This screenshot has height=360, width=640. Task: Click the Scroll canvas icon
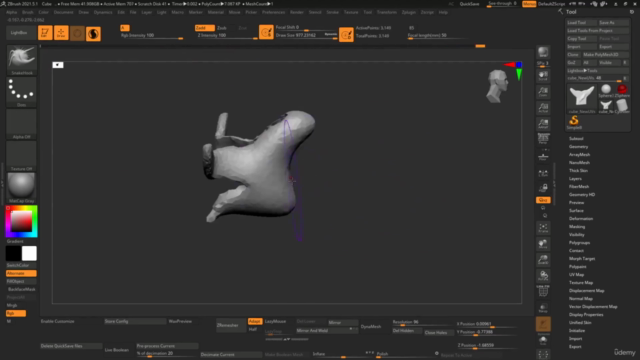click(543, 76)
